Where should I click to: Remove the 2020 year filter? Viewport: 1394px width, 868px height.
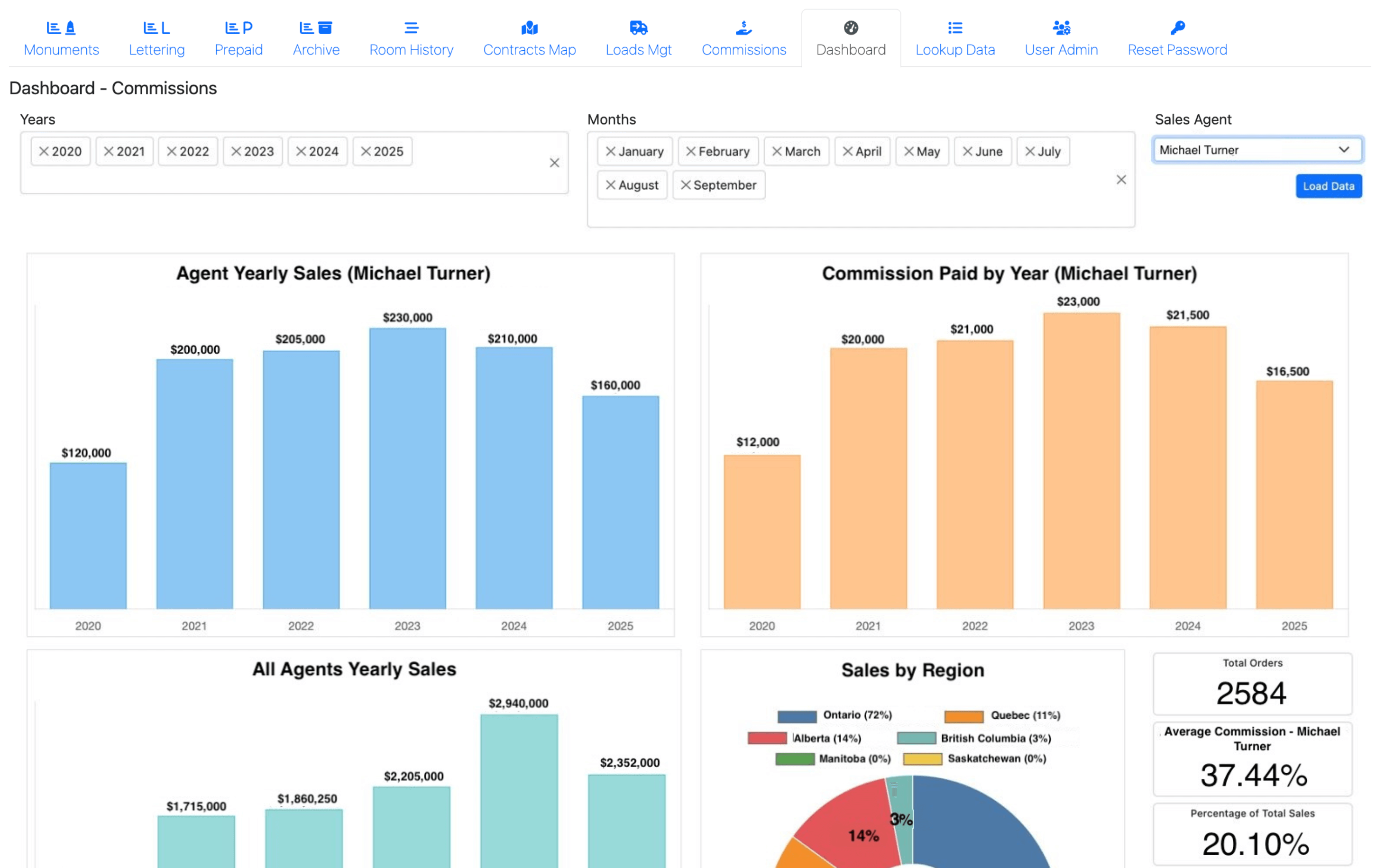(x=44, y=151)
